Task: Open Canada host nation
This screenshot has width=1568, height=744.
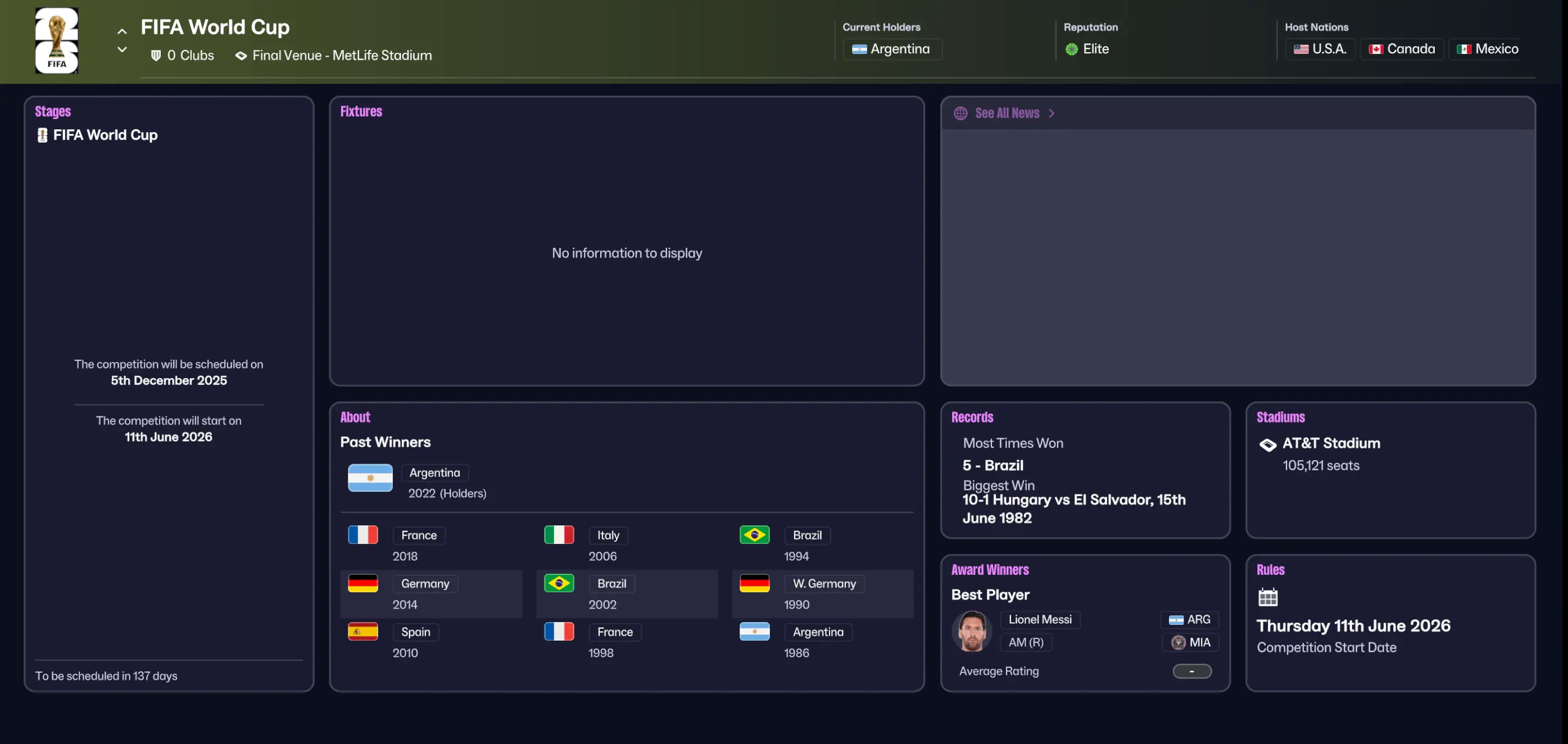Action: point(1401,49)
